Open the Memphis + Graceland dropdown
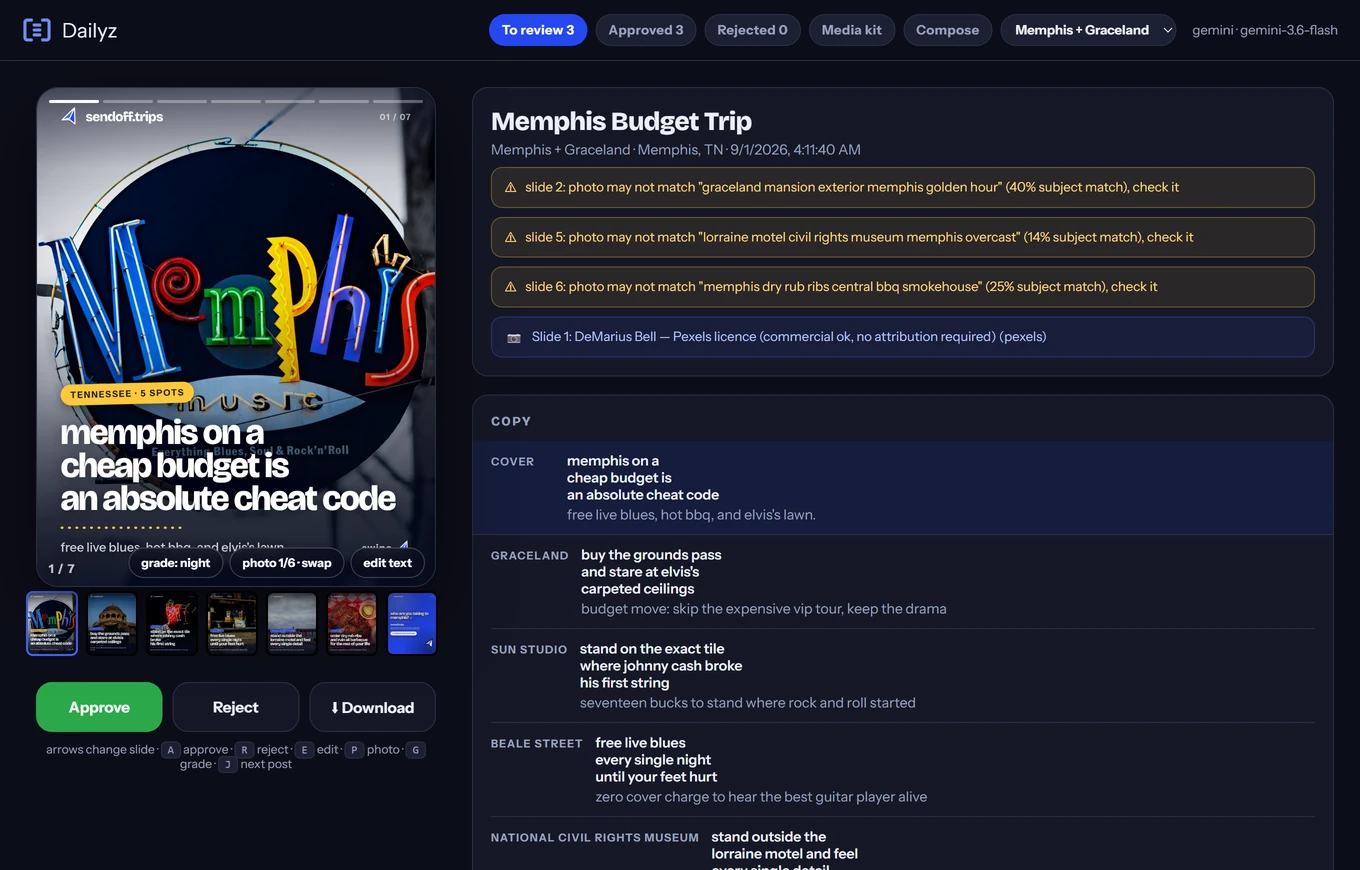 (1088, 30)
